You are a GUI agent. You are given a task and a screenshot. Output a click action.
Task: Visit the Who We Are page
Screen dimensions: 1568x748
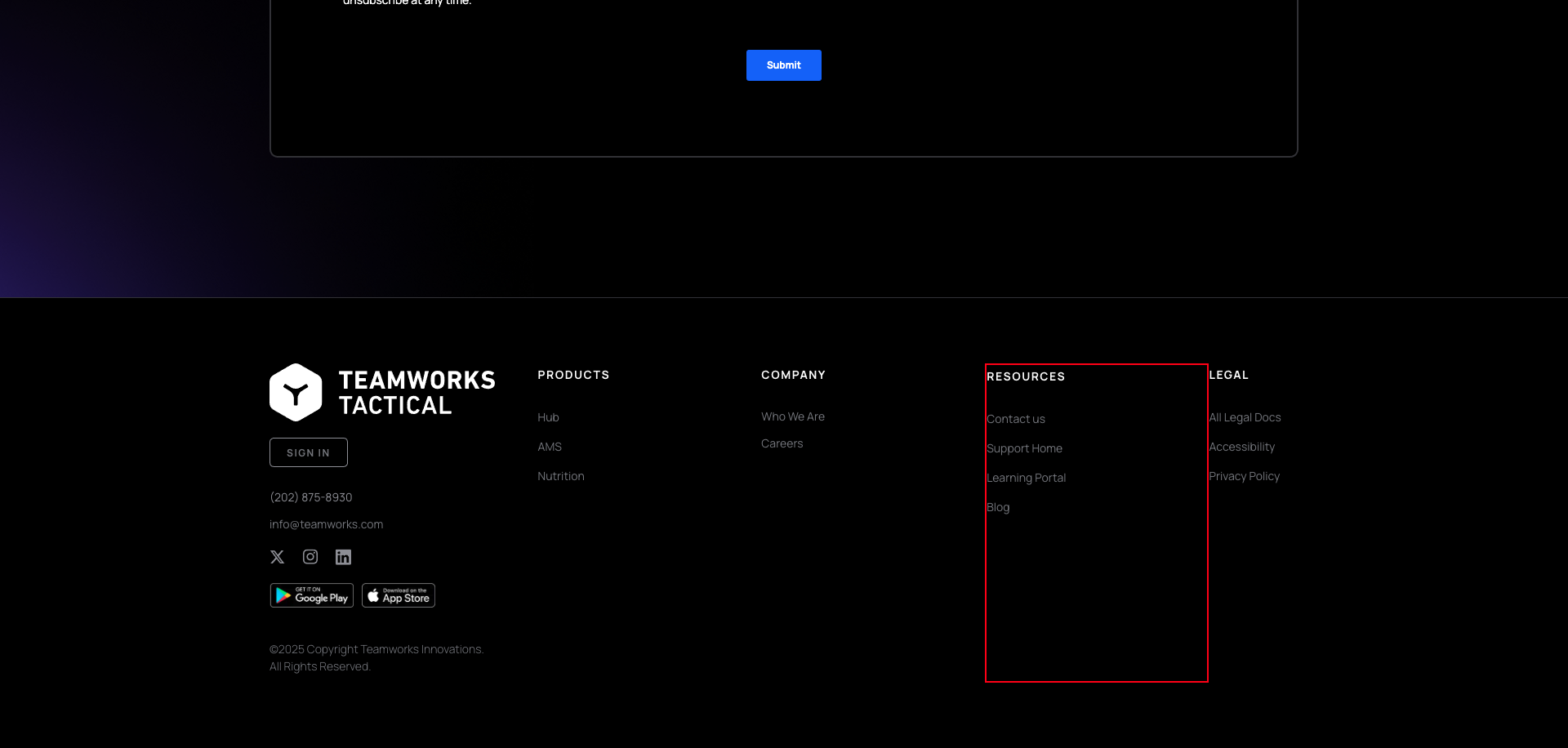[x=792, y=416]
